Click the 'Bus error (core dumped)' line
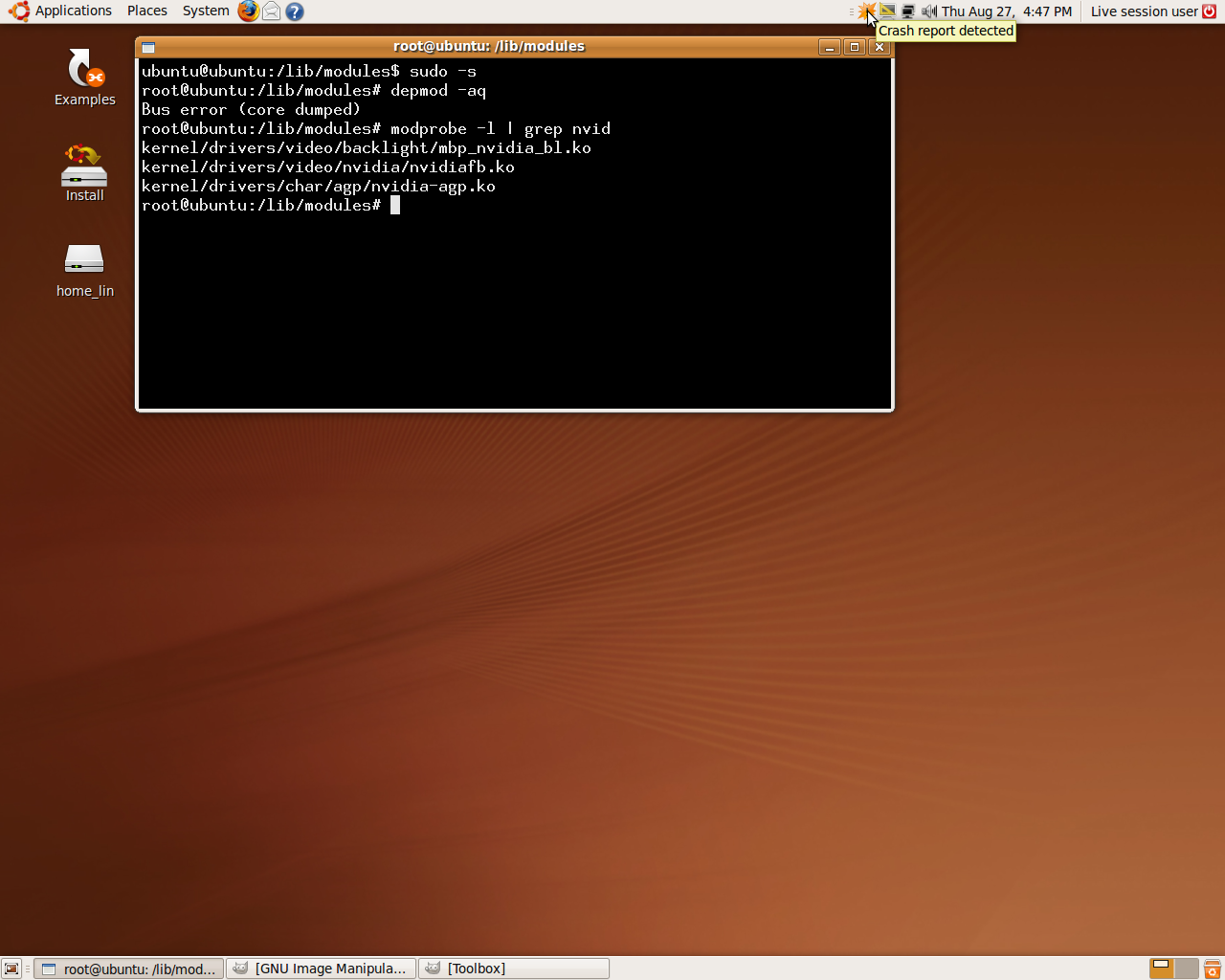This screenshot has width=1225, height=980. 251,109
